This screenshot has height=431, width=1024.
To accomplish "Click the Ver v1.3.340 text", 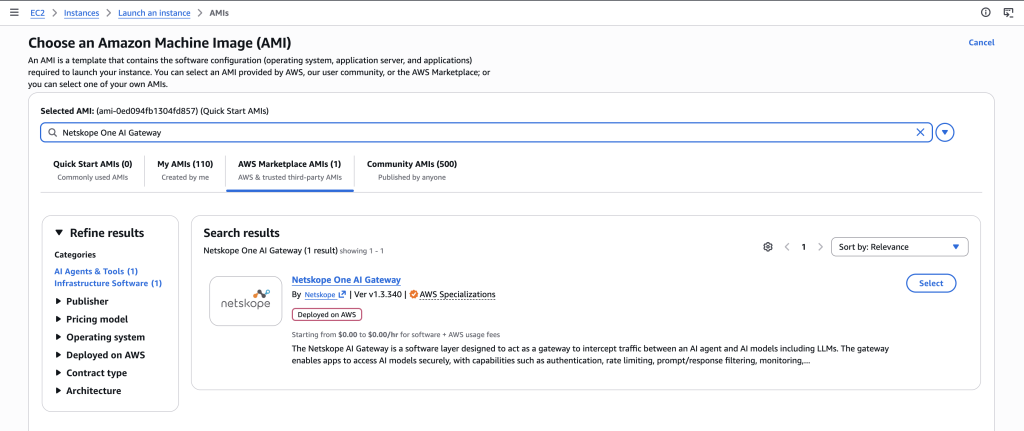I will (379, 295).
